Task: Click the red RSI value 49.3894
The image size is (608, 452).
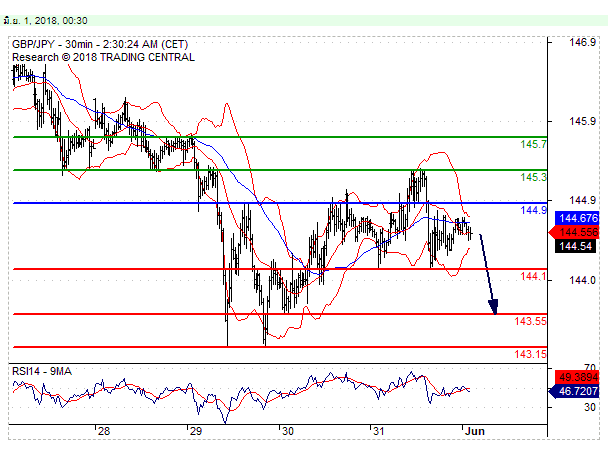Action: [577, 377]
